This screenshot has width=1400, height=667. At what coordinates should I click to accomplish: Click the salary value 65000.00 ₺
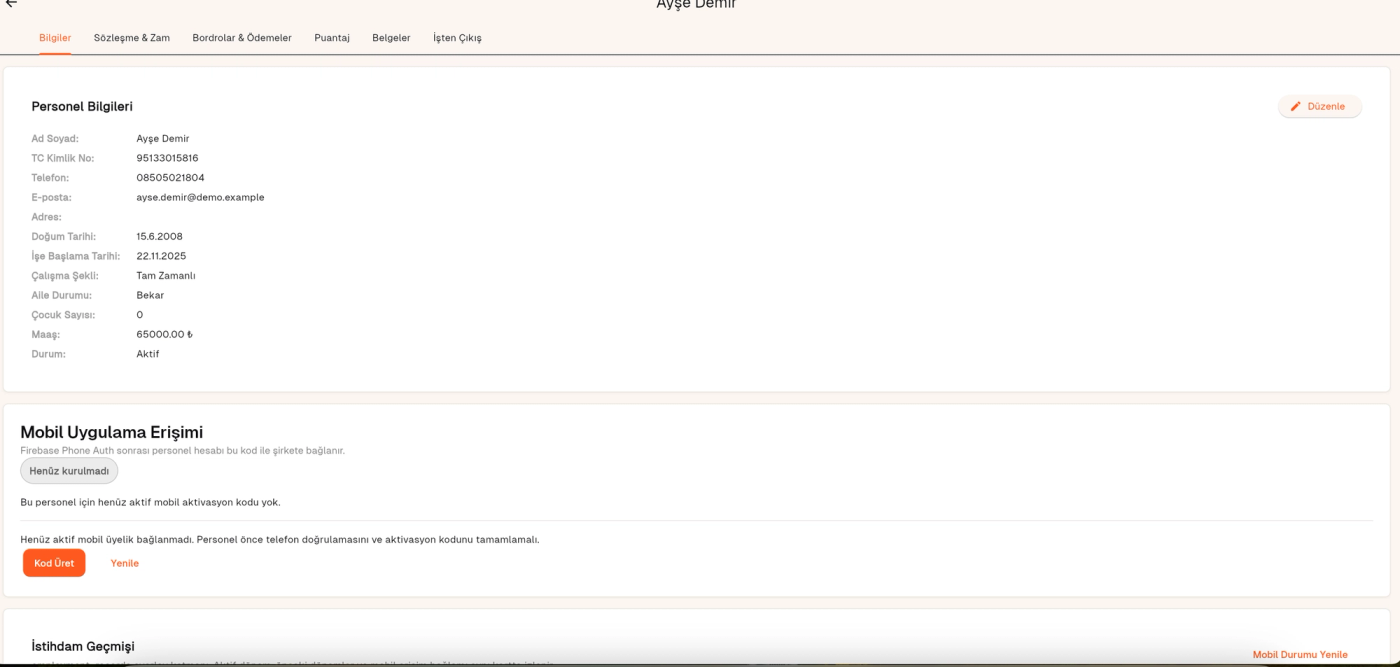(x=164, y=335)
